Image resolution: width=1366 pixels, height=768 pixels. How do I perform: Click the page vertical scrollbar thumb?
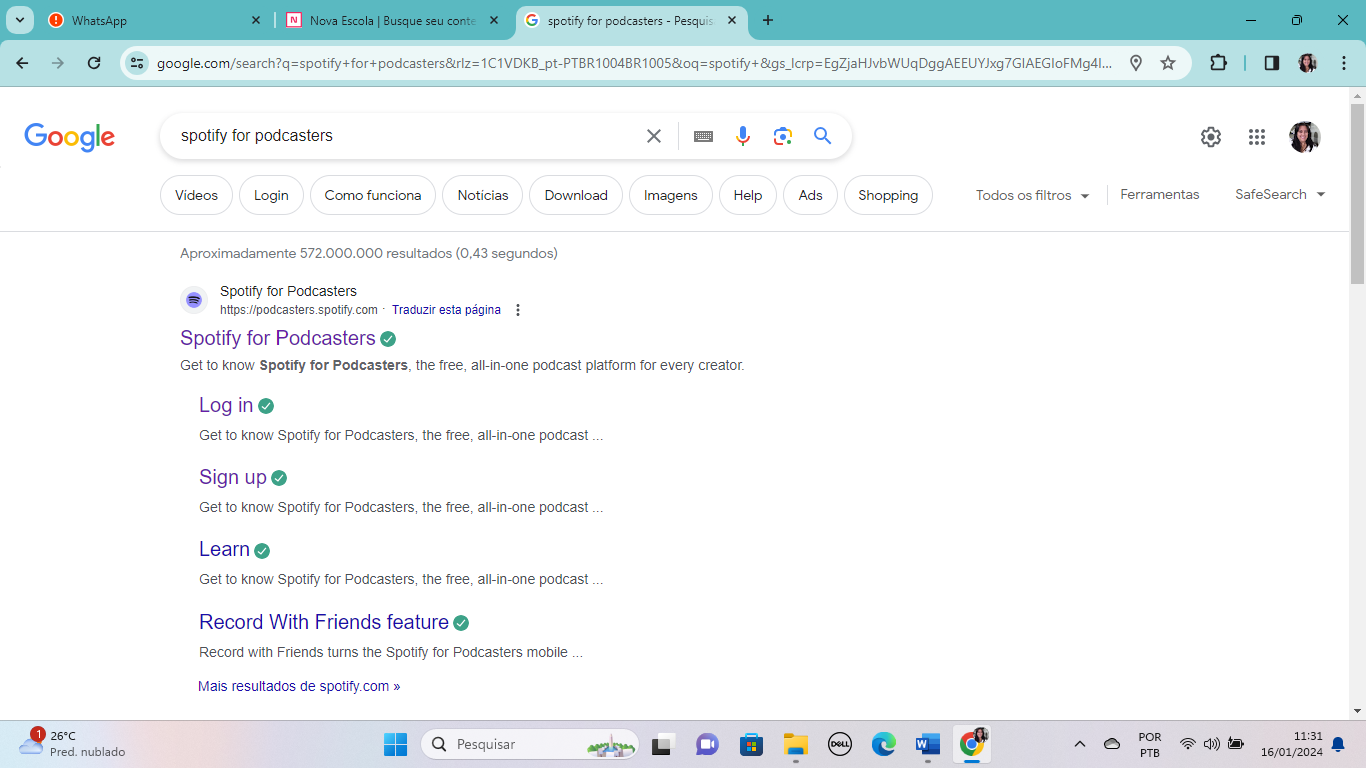coord(1357,193)
